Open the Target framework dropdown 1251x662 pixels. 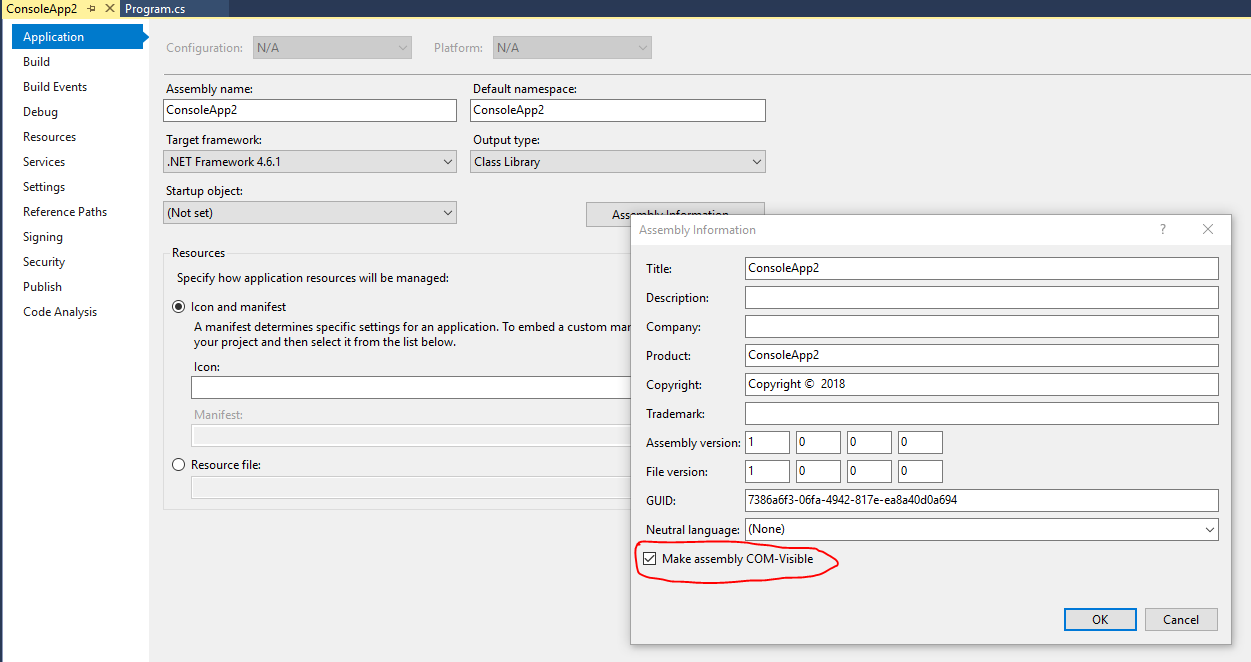[x=310, y=162]
